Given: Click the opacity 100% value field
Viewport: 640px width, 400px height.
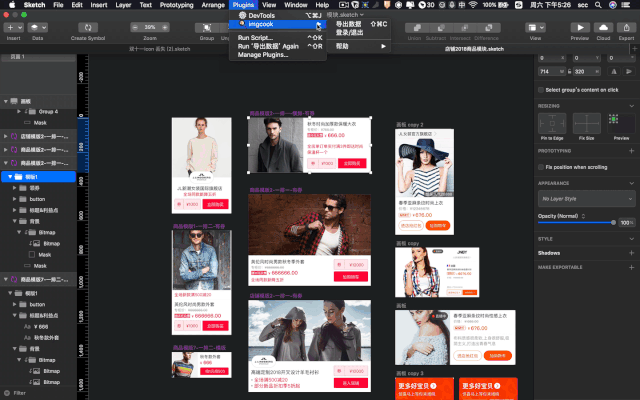Looking at the screenshot, I should click(627, 222).
